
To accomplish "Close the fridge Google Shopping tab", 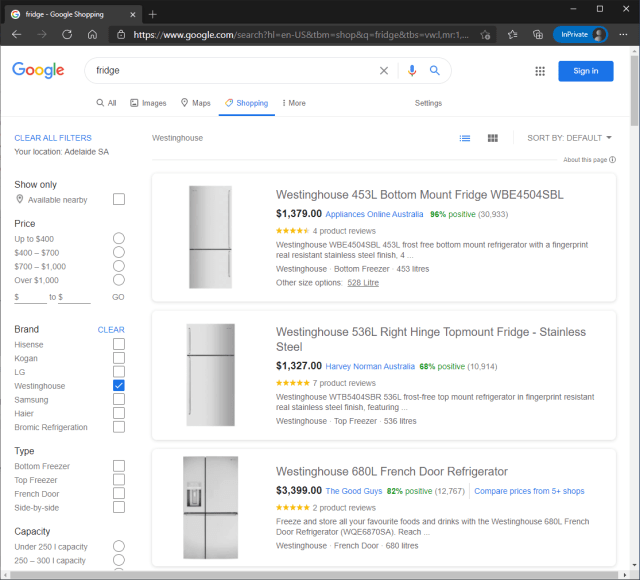I will (133, 15).
